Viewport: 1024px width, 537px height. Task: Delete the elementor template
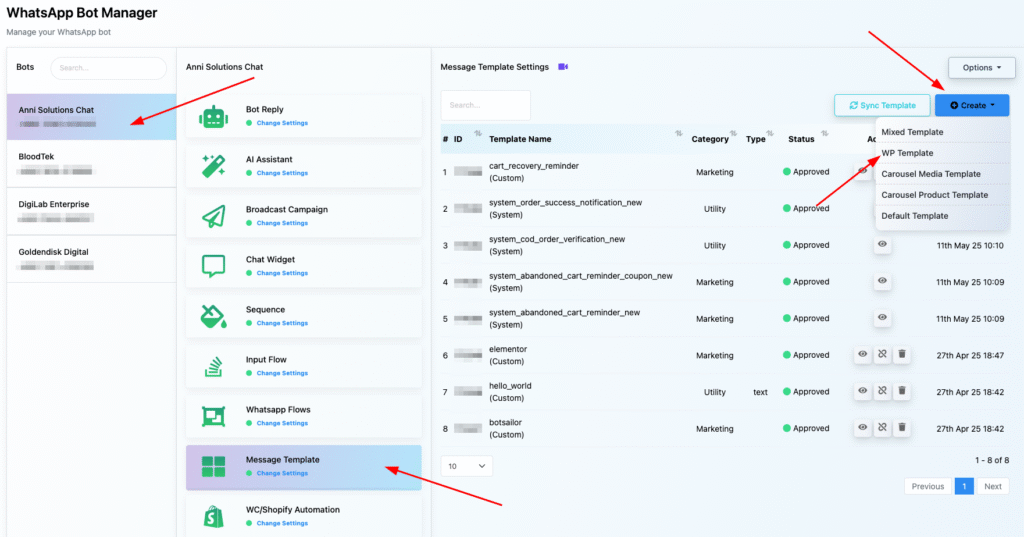pyautogui.click(x=902, y=354)
